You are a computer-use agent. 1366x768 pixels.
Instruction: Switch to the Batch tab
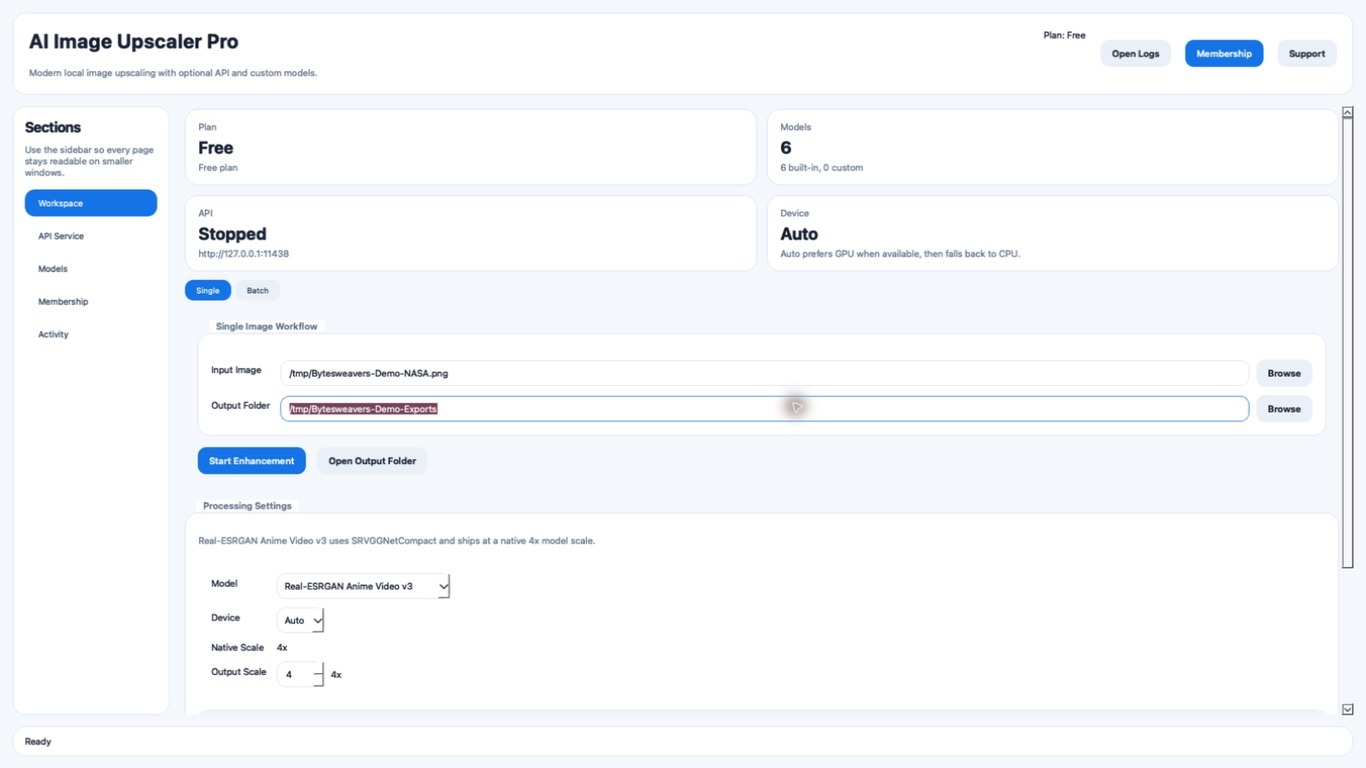[258, 290]
